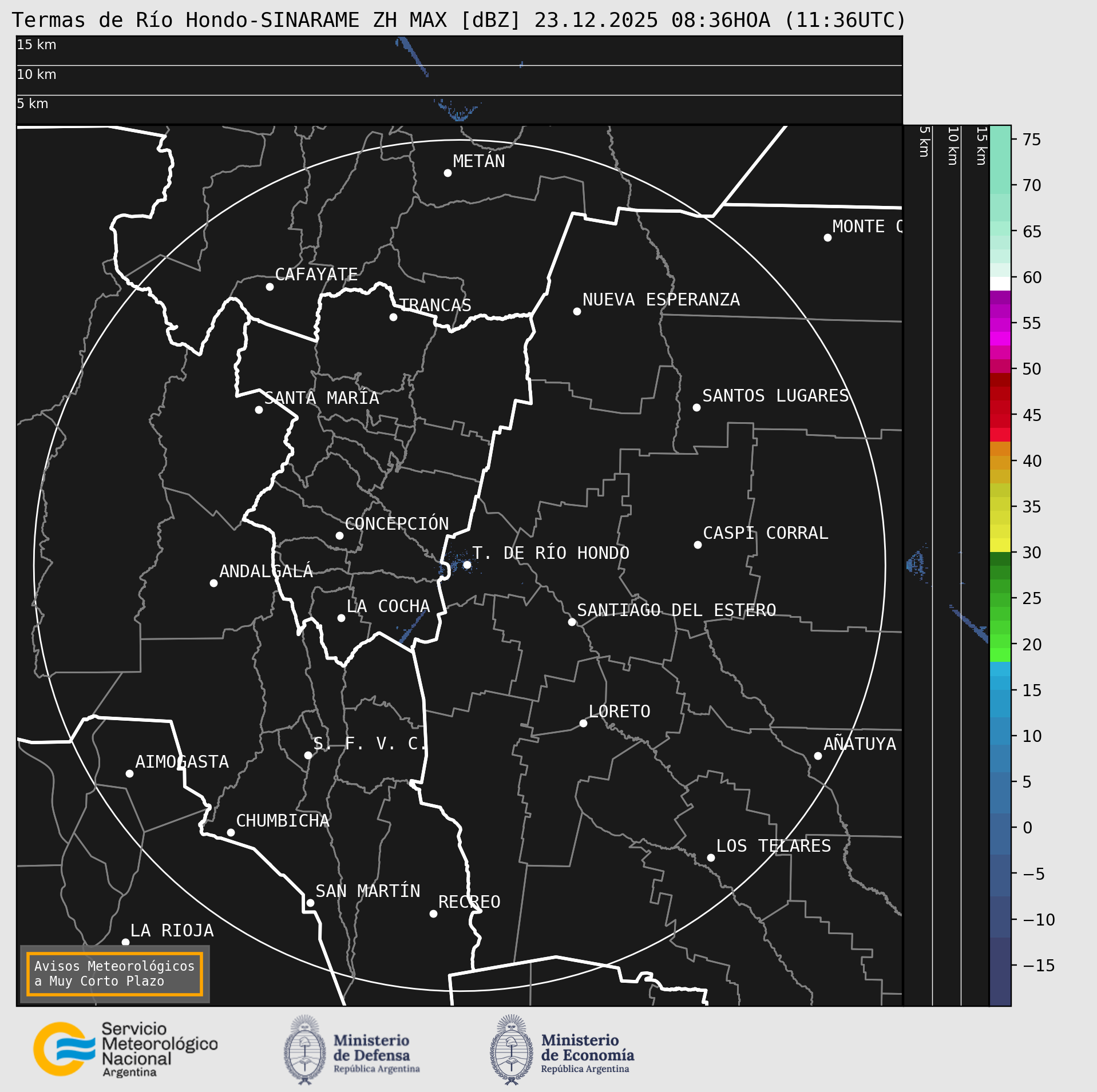Viewport: 1097px width, 1092px height.
Task: Click the Ministerio de Defensa emblem
Action: [304, 1050]
